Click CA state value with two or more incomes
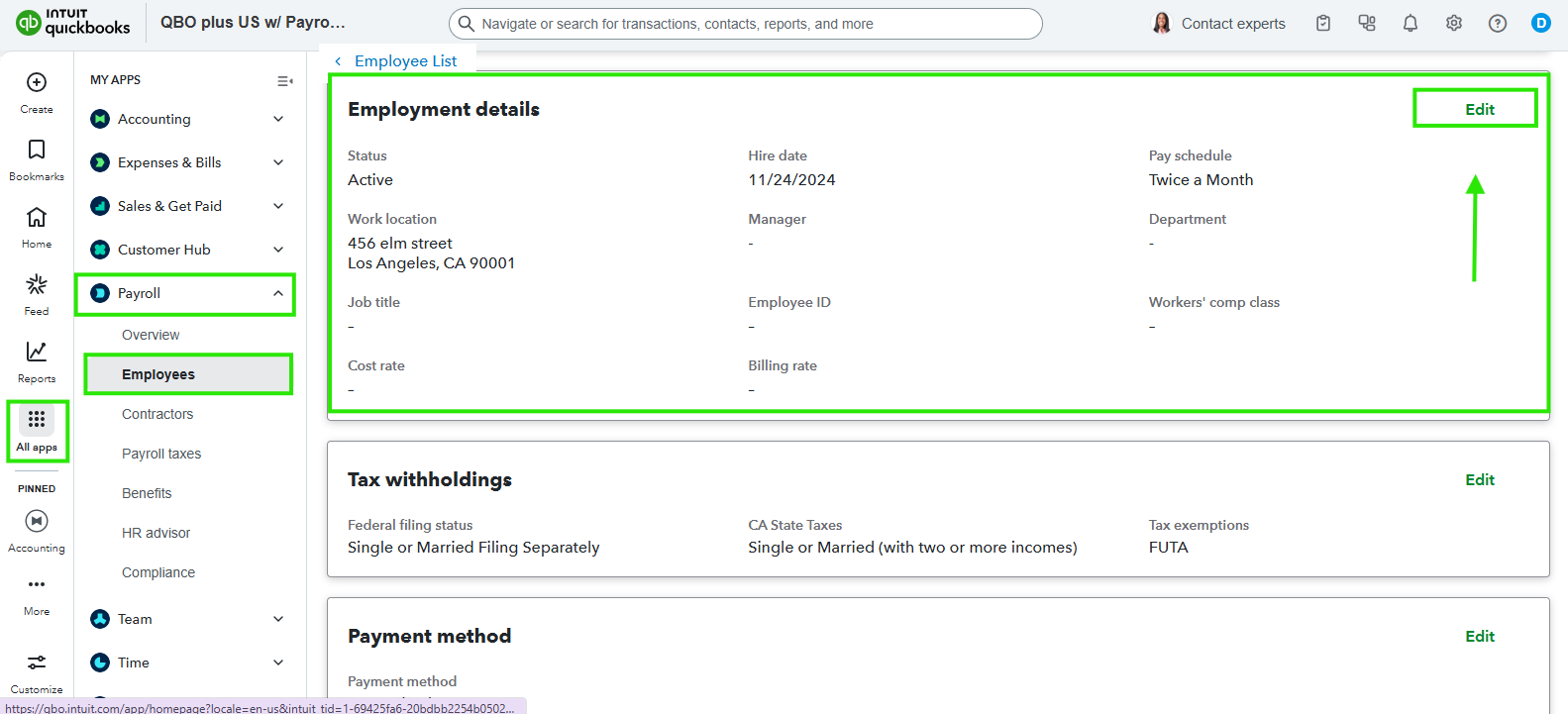 click(912, 548)
